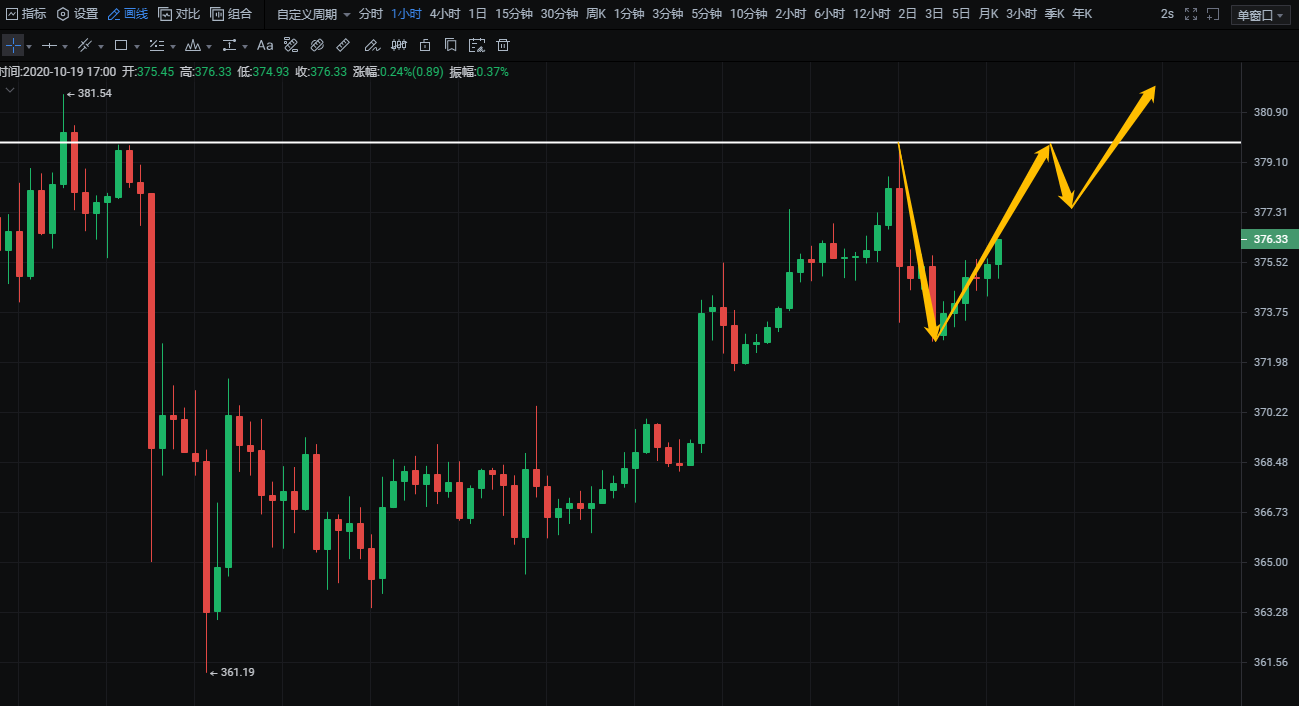This screenshot has width=1299, height=706.
Task: Toggle the 指标 indicators panel
Action: click(26, 14)
